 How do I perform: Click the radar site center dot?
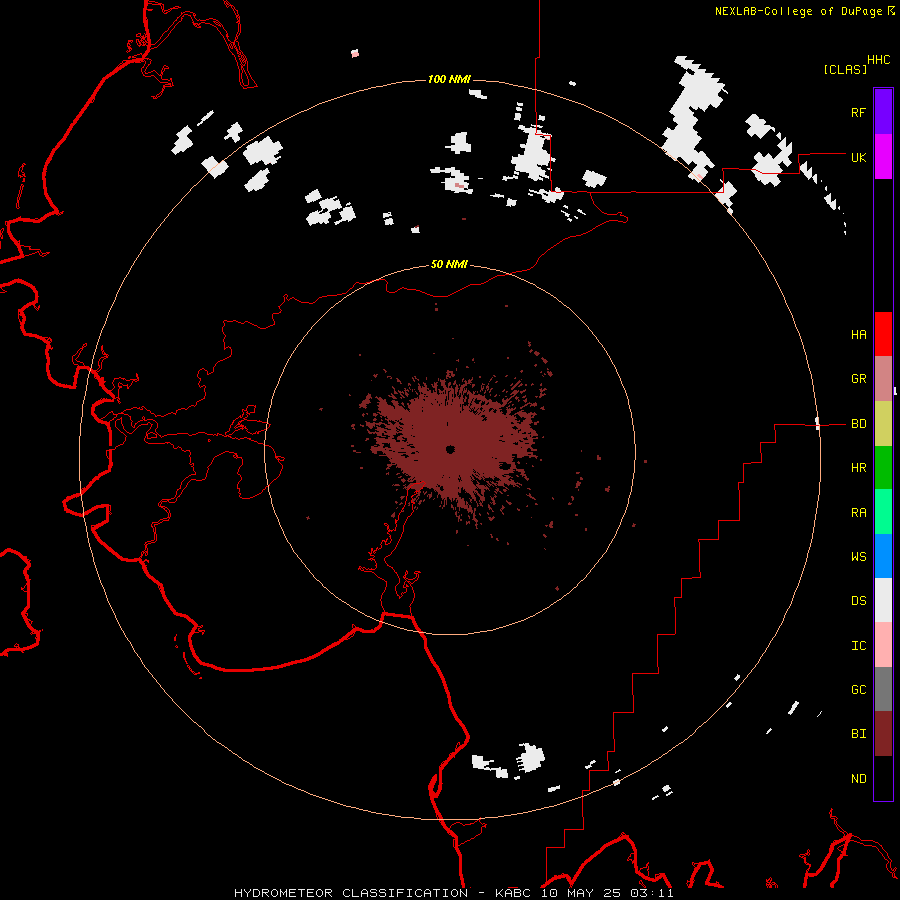coord(450,449)
